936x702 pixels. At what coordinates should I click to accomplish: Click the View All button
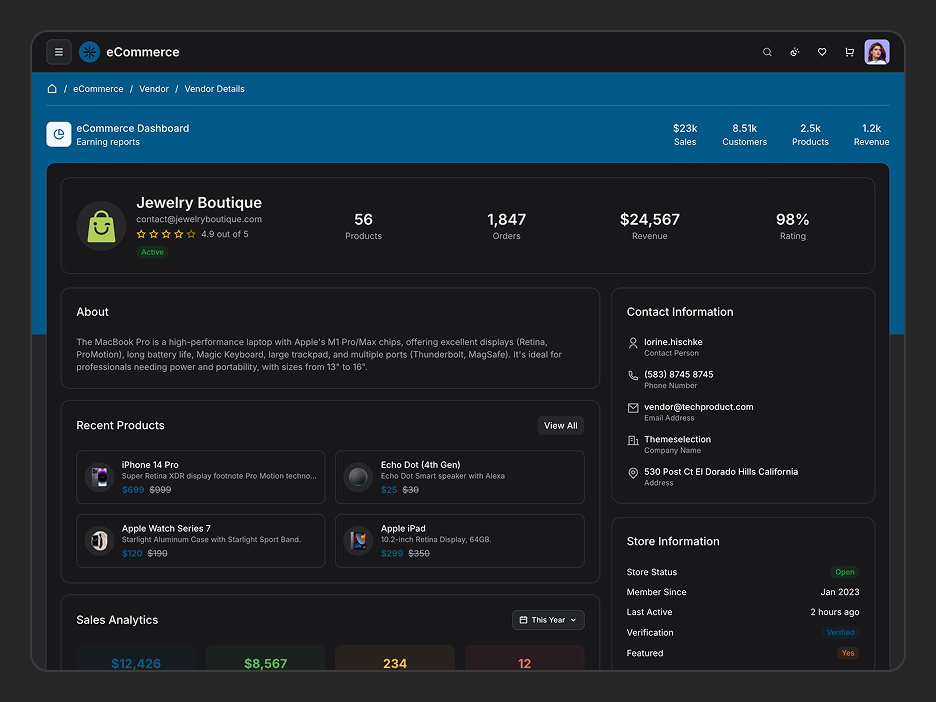pyautogui.click(x=561, y=426)
